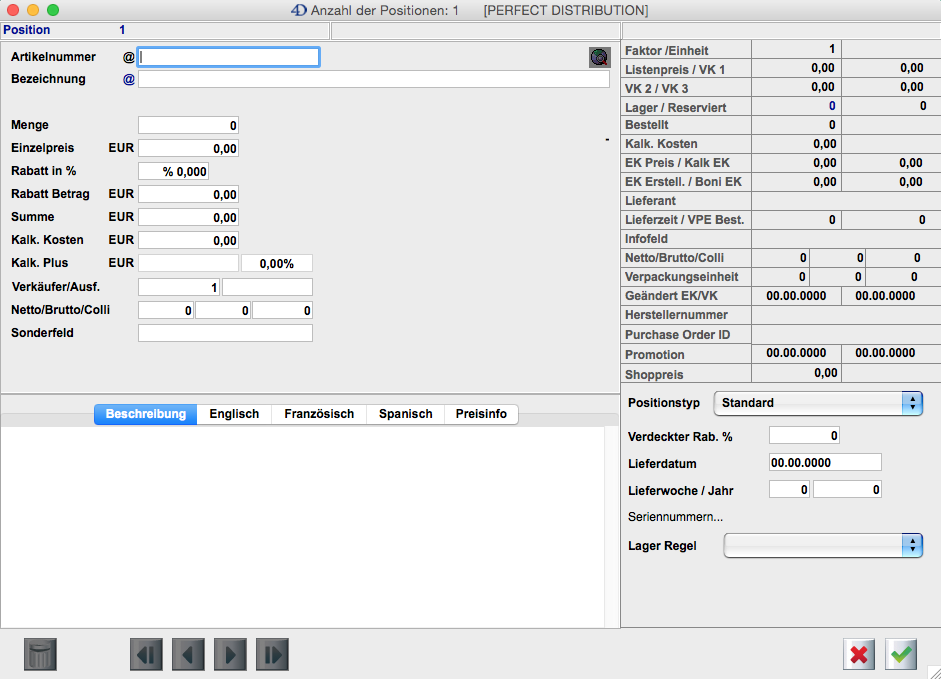The image size is (941, 679).
Task: Confirm with the green checkmark icon
Action: pos(902,655)
